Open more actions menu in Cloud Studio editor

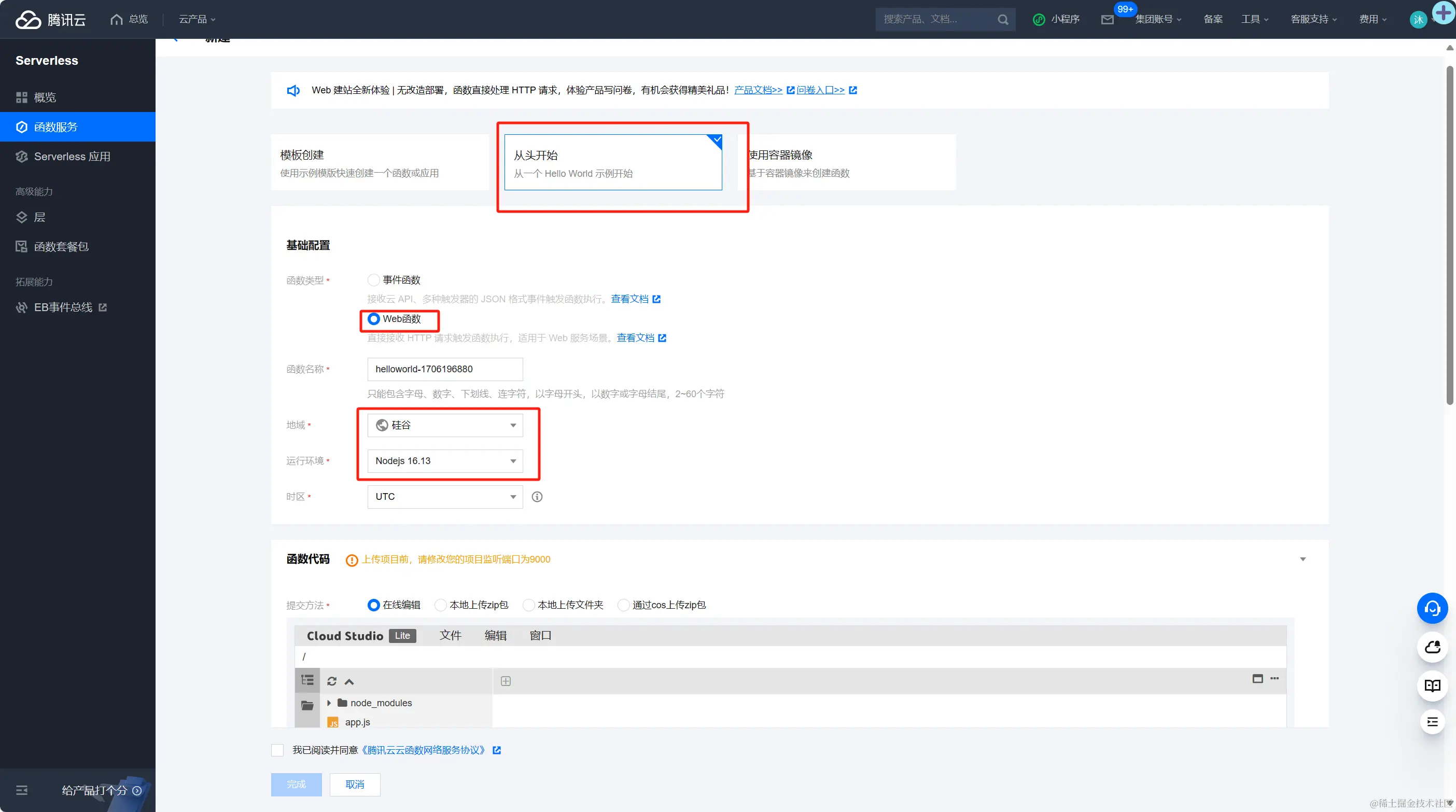pos(1275,679)
